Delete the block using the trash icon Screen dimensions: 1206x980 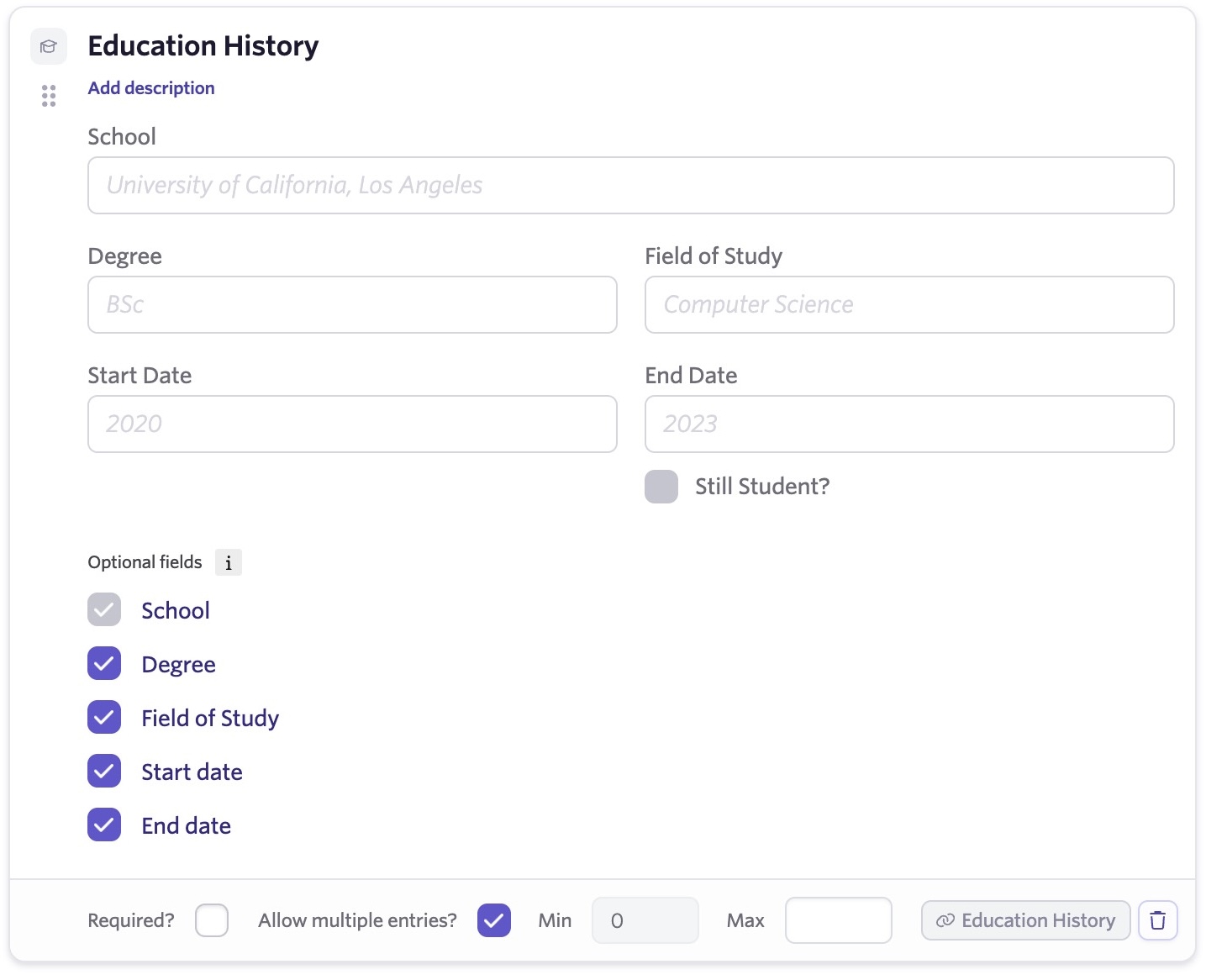tap(1157, 920)
